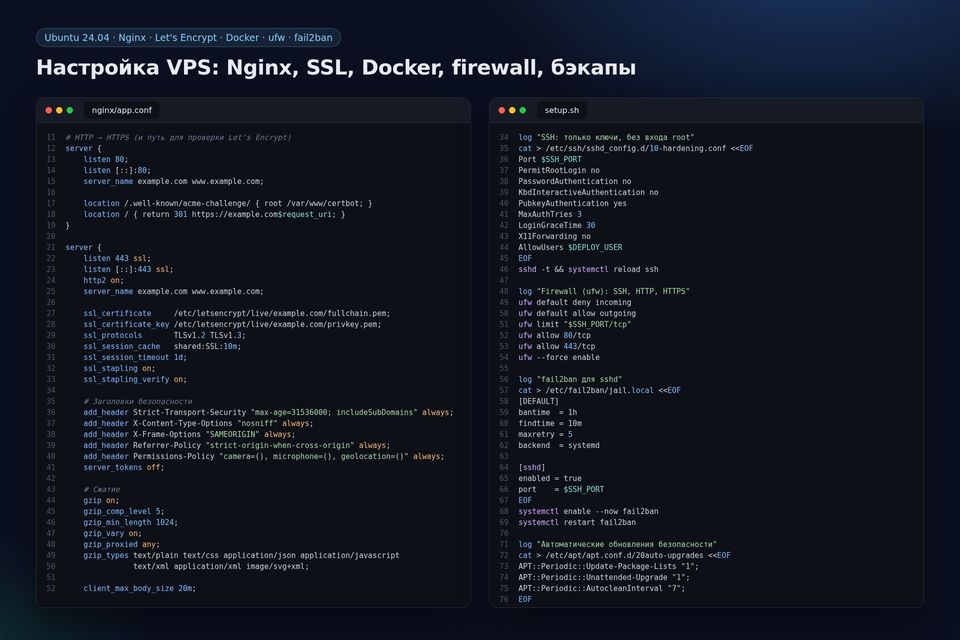Click 'gzip_proxied any;'

click(122, 545)
